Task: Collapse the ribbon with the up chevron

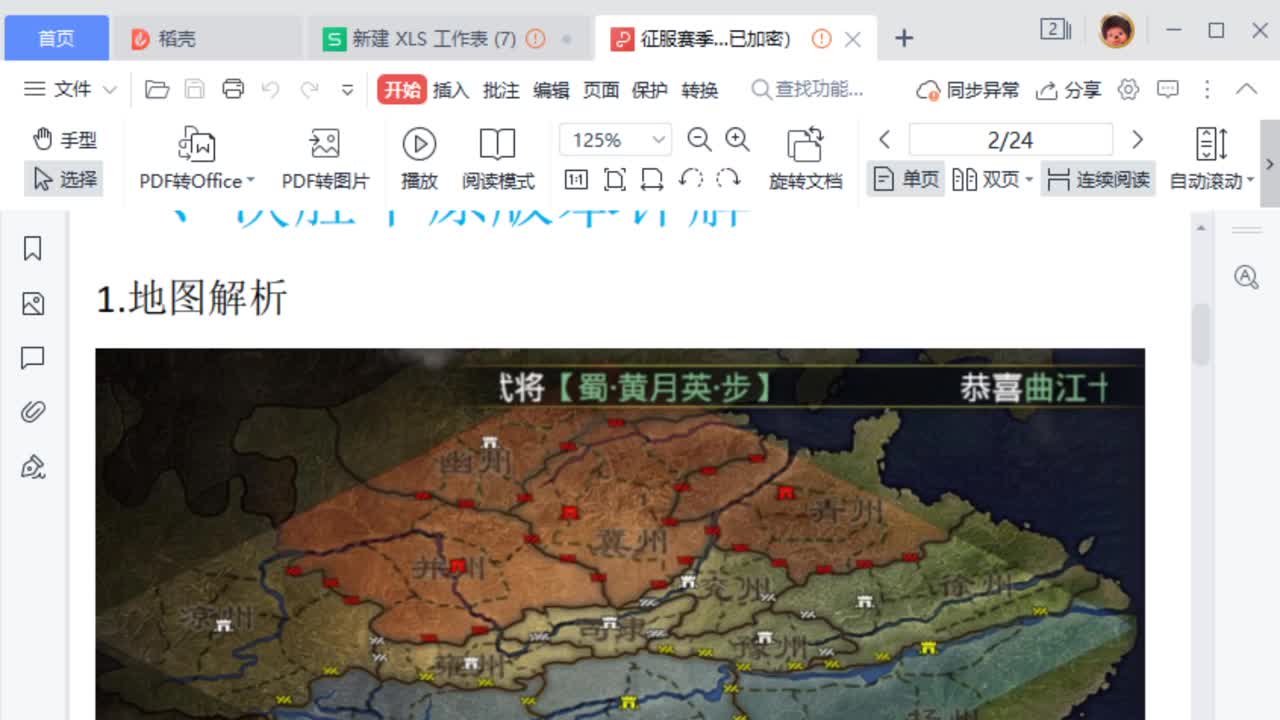Action: 1246,89
